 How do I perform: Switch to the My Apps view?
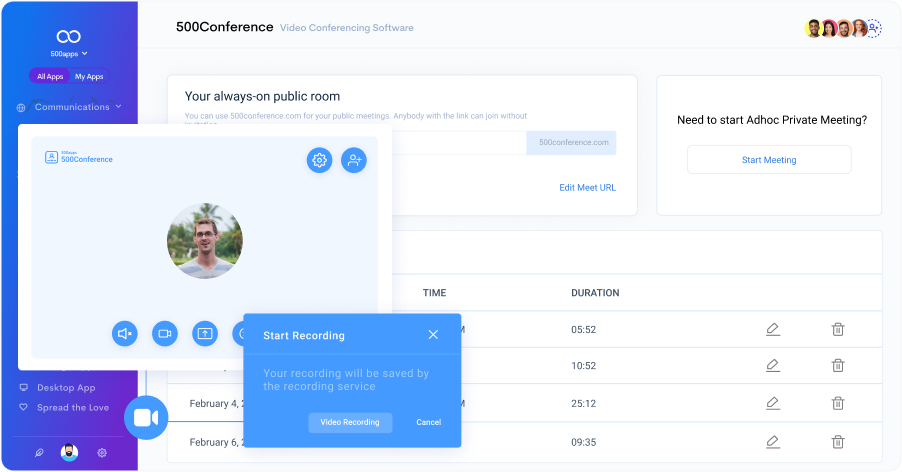click(89, 76)
